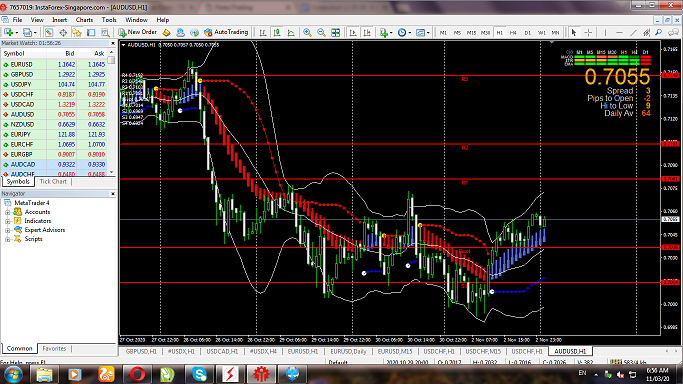Image resolution: width=683 pixels, height=384 pixels.
Task: Expand the Accounts tree node
Action: point(7,212)
